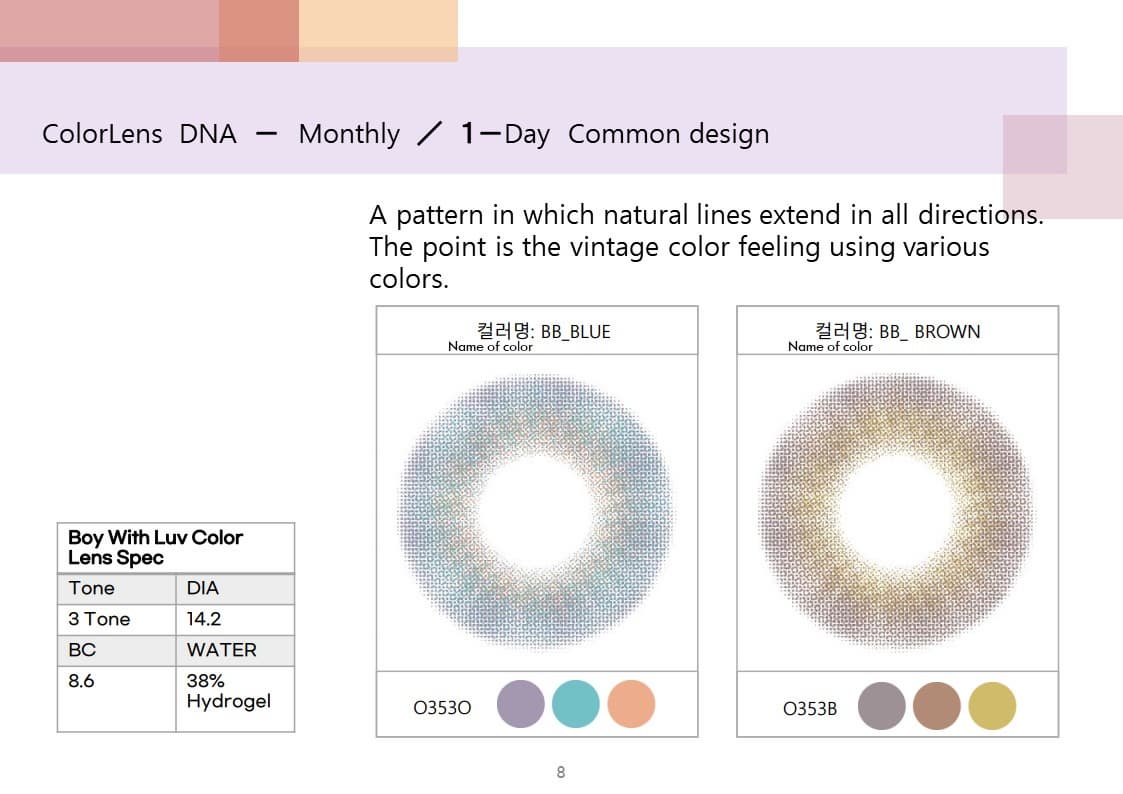Click the 3 Tone table cell
Image resolution: width=1123 pixels, height=794 pixels.
[x=117, y=619]
